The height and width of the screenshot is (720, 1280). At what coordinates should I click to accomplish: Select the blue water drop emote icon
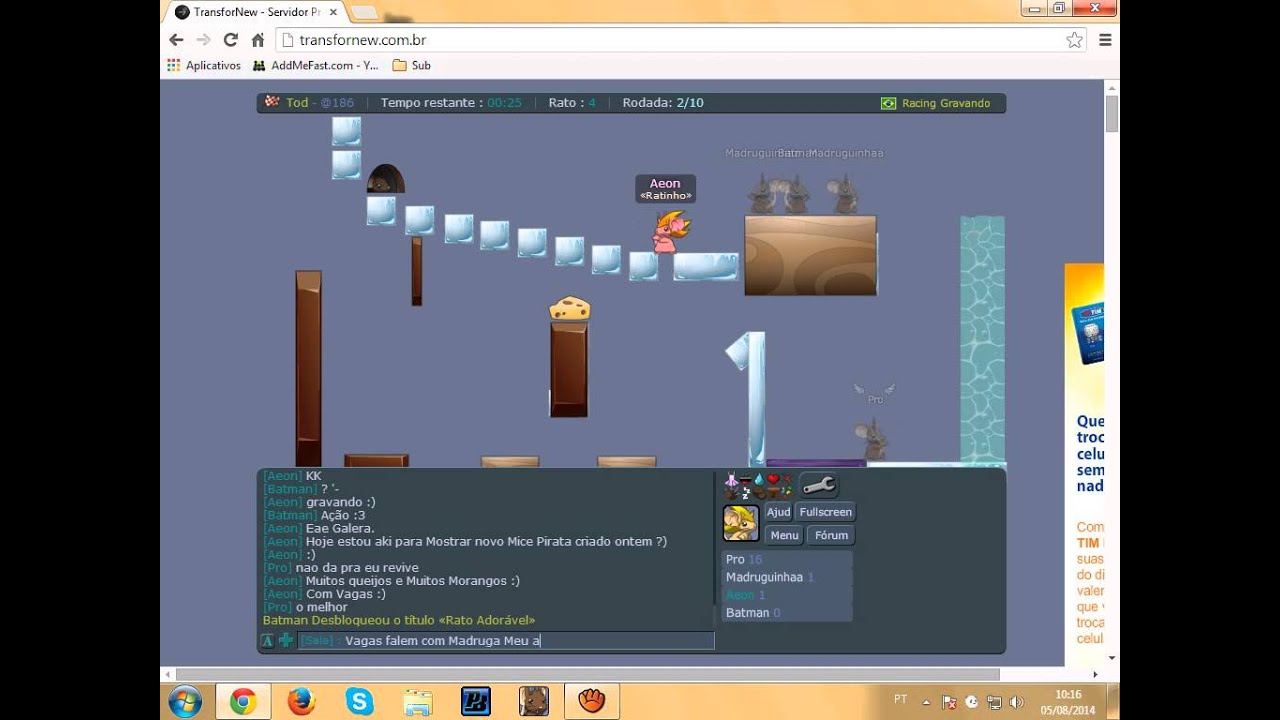760,480
